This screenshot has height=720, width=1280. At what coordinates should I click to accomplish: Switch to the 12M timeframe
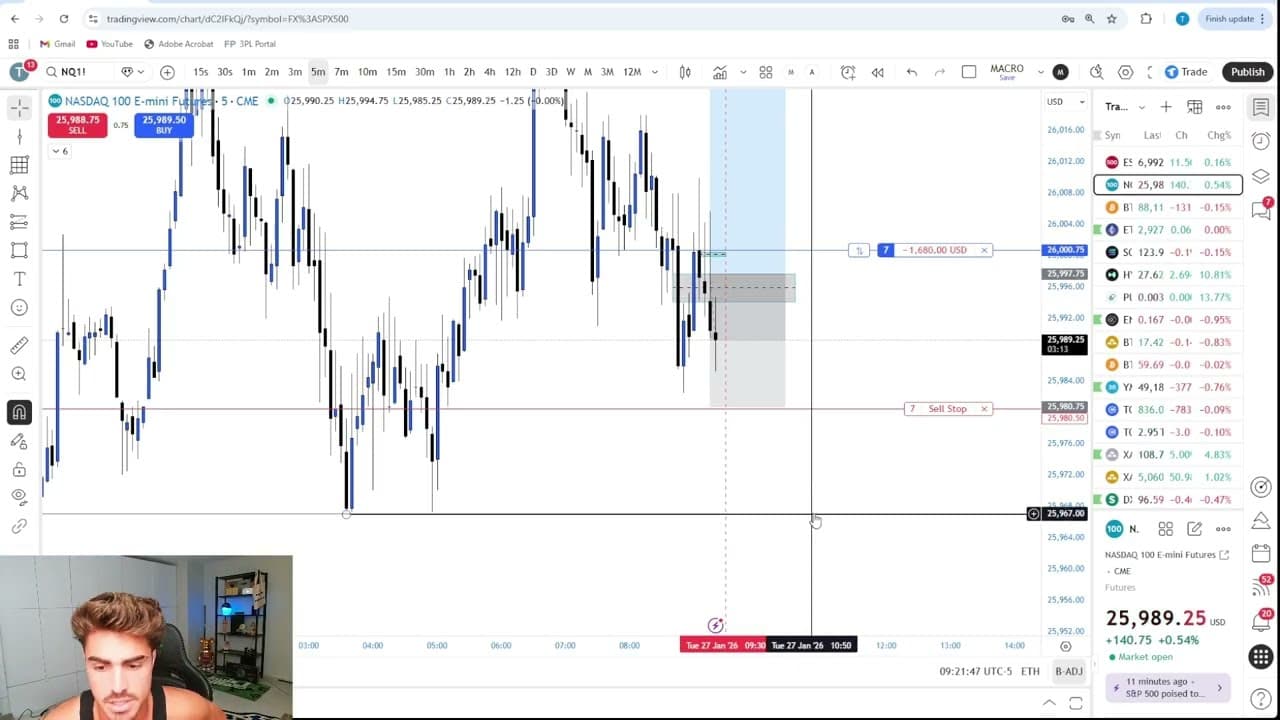coord(632,72)
